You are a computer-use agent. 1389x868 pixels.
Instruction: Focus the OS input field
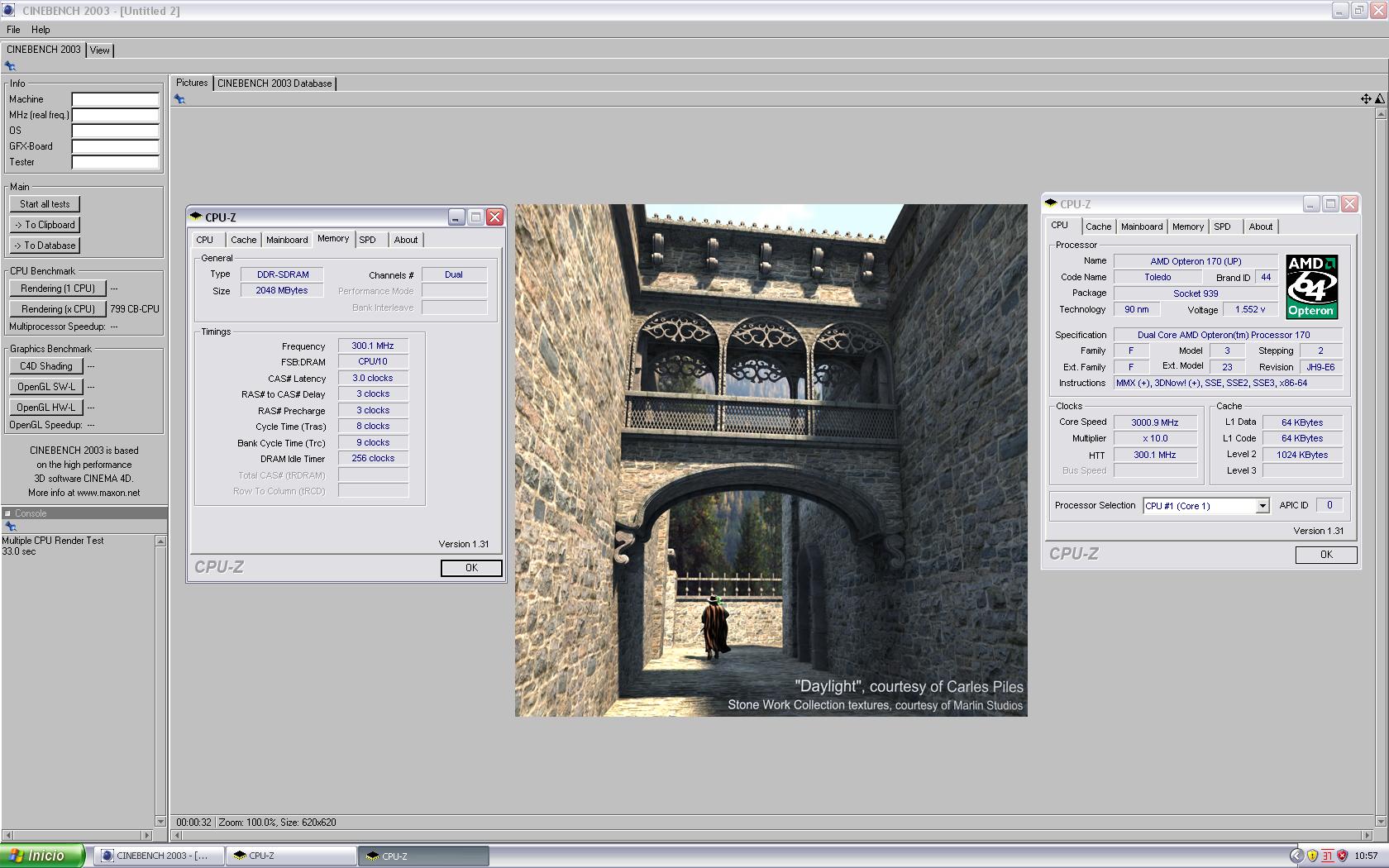tap(115, 131)
